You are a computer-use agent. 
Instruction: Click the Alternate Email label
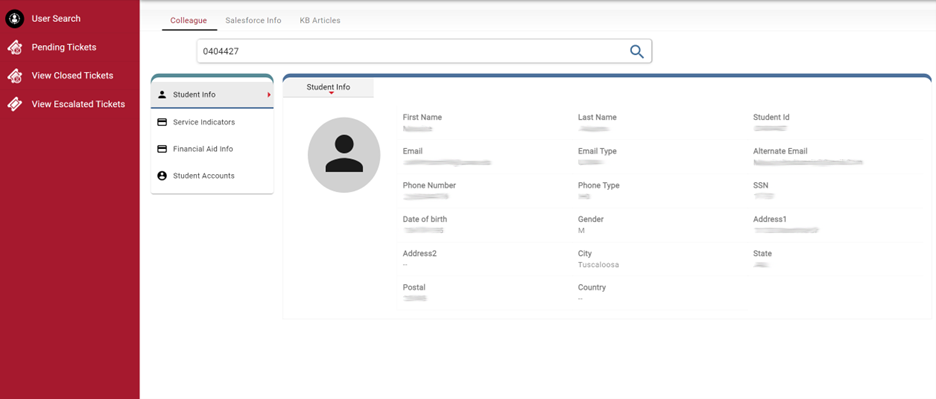point(780,152)
